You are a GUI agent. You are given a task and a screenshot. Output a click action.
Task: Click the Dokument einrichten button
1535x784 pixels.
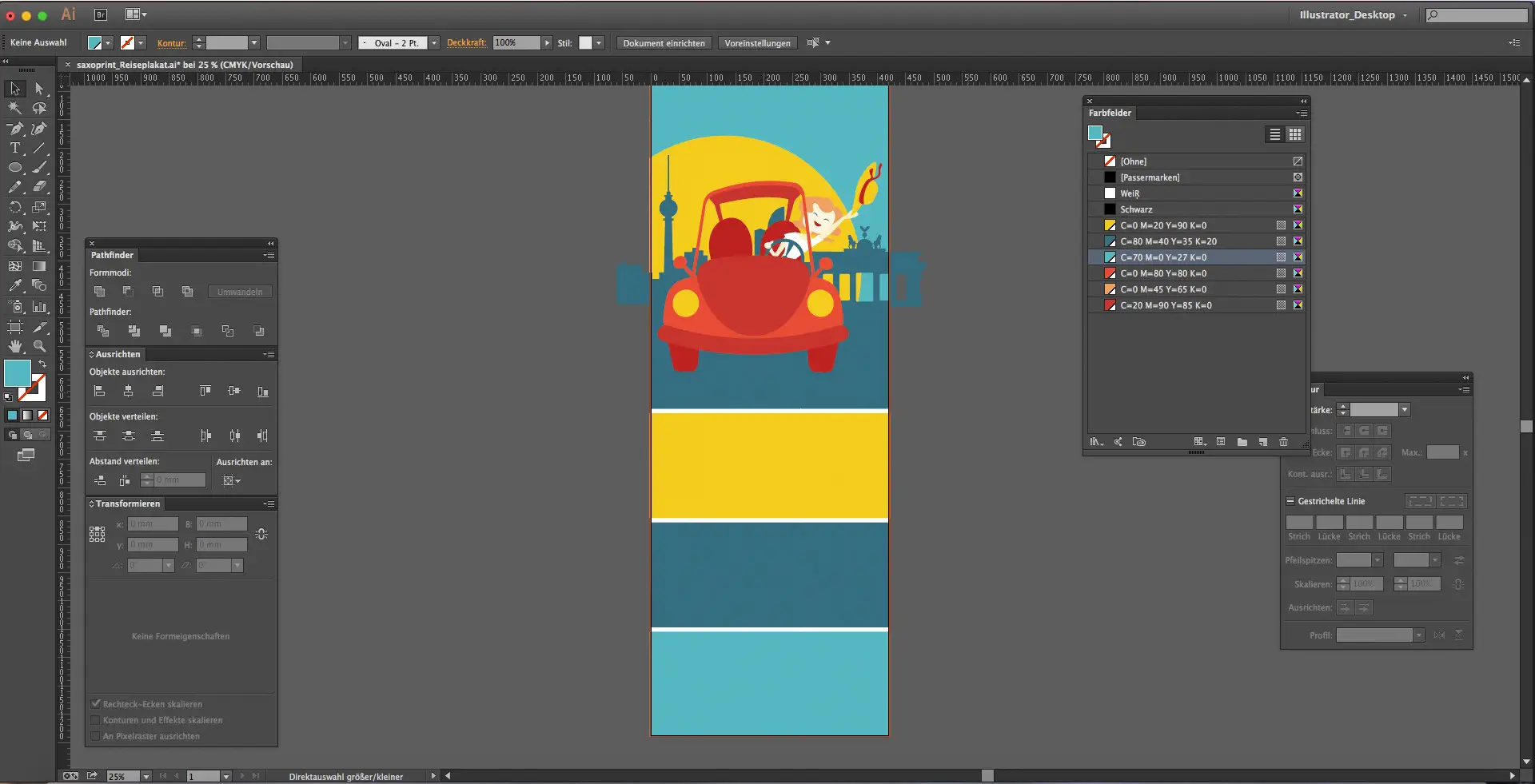[x=664, y=43]
